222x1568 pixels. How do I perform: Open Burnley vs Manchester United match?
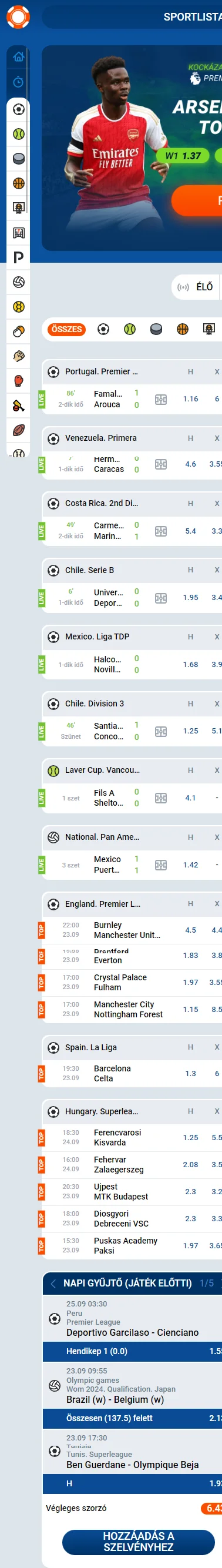pos(126,930)
